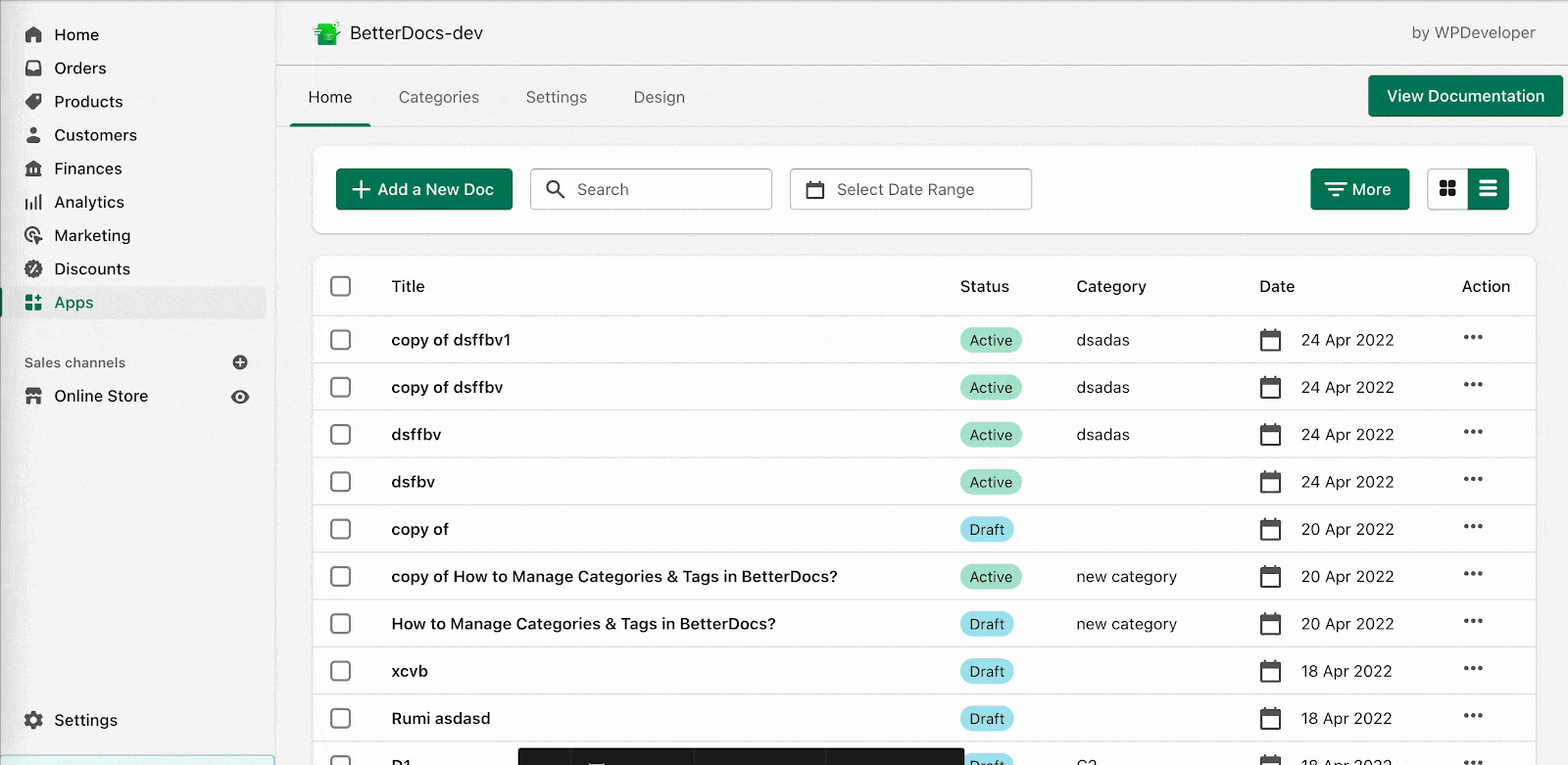Click calendar icon in the copy of dsffbv row
The height and width of the screenshot is (765, 1568).
(x=1270, y=387)
